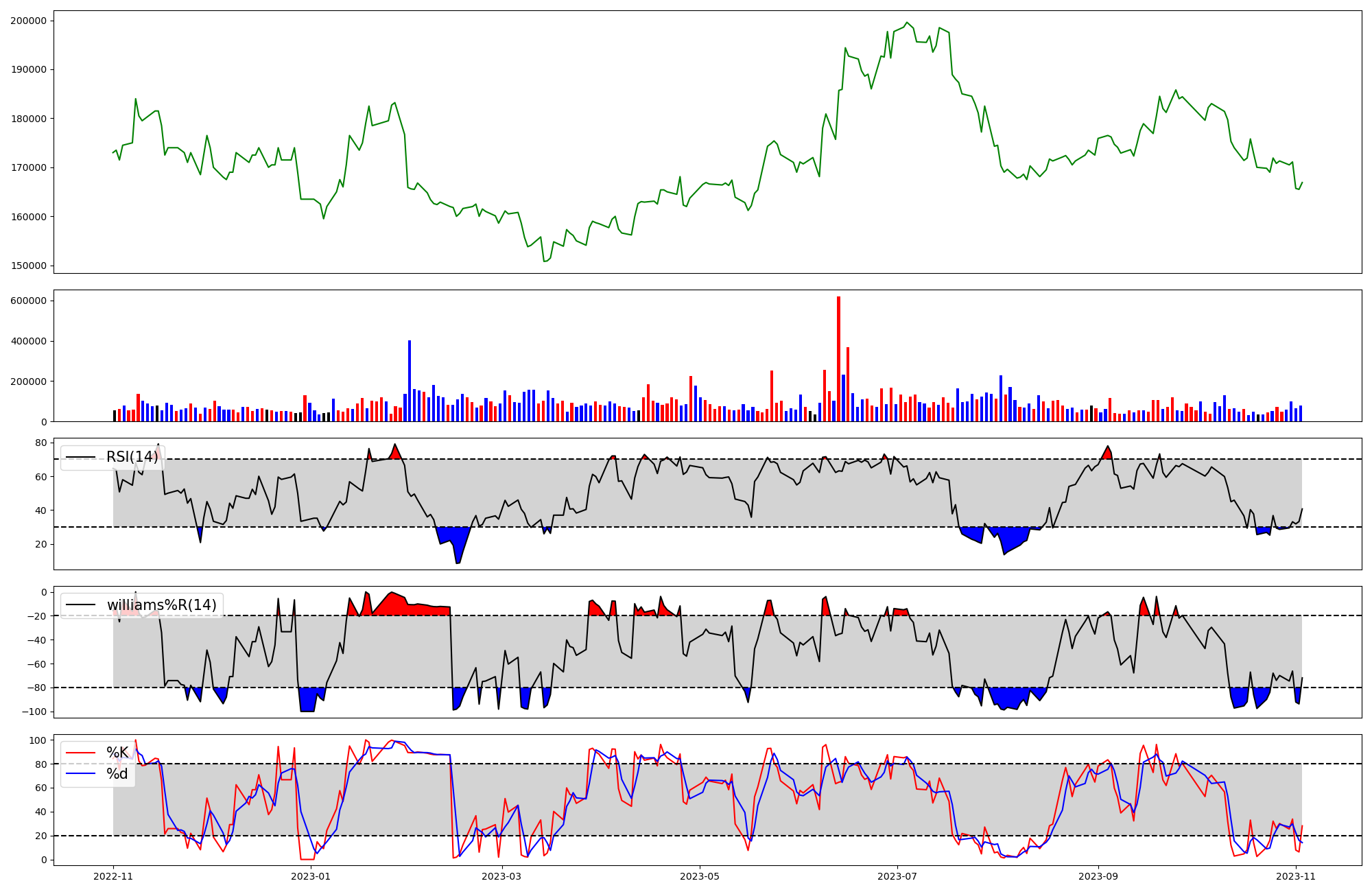
Task: Click the williams%R(14) legend label
Action: pos(161,605)
